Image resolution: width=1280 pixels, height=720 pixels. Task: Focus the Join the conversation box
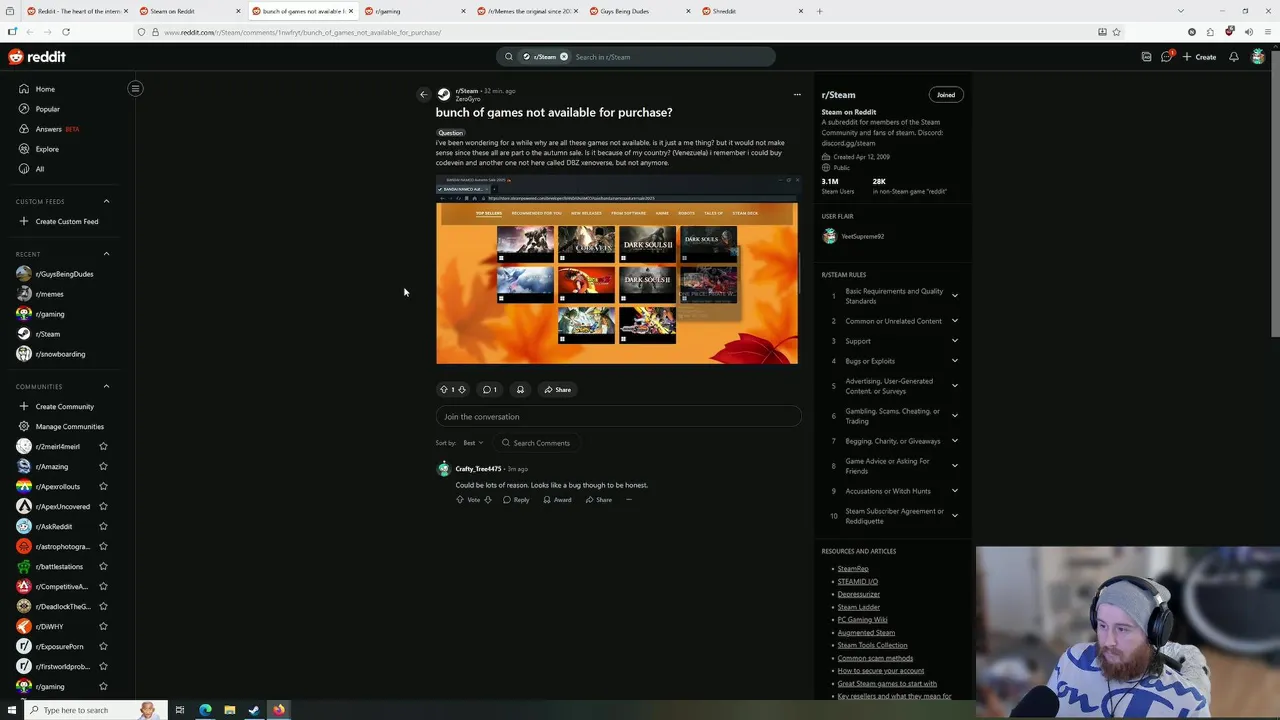(618, 417)
